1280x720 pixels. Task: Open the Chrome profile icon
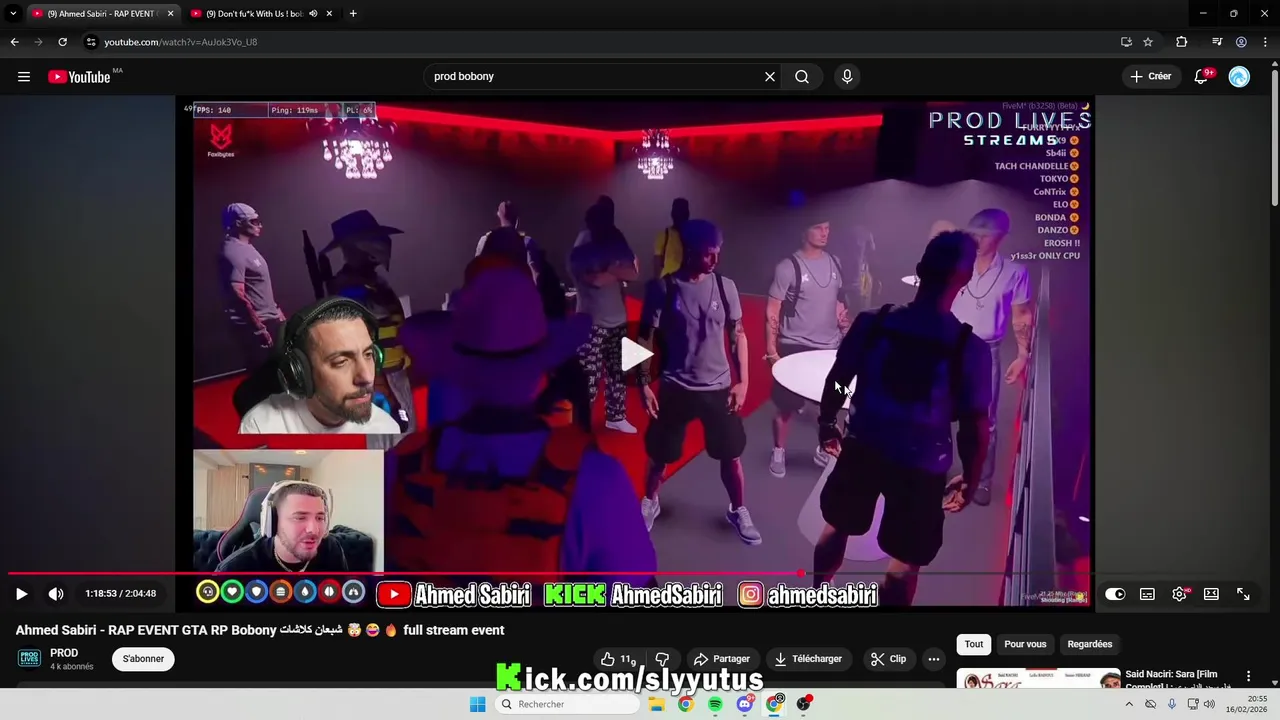pyautogui.click(x=1241, y=42)
